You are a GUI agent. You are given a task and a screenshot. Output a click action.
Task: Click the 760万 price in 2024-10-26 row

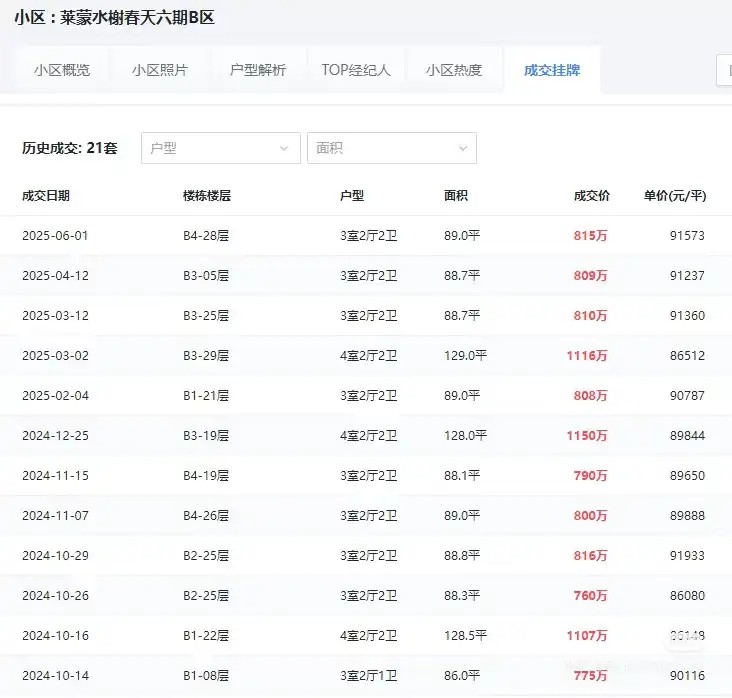coord(590,596)
